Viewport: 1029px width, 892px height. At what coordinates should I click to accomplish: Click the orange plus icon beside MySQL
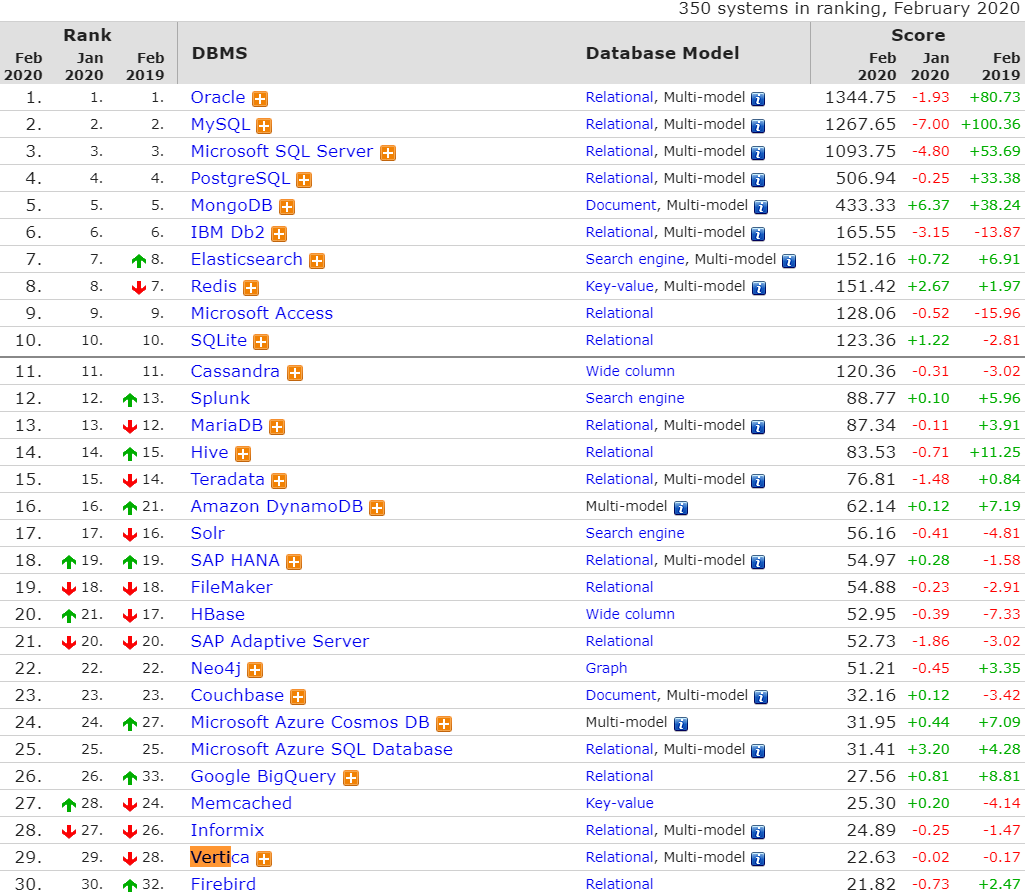(x=264, y=126)
